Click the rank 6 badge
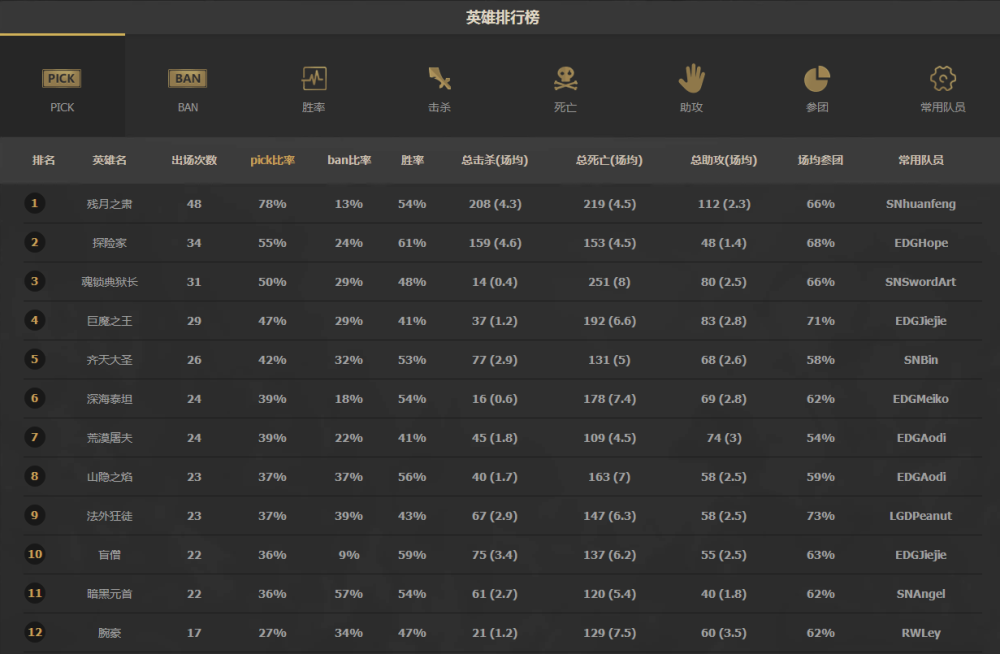The height and width of the screenshot is (654, 1000). pos(34,399)
